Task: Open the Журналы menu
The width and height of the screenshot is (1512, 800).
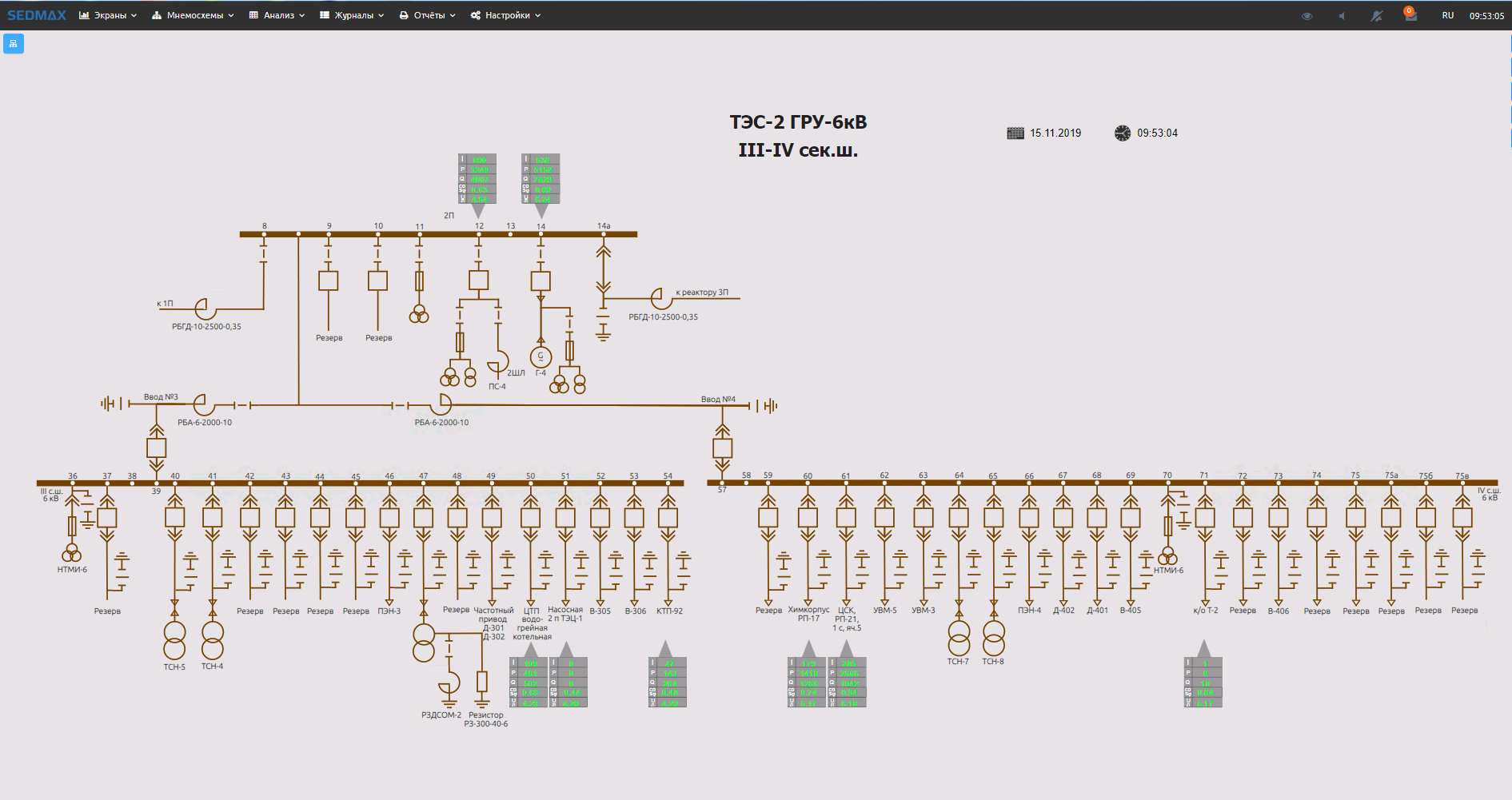Action: click(352, 15)
